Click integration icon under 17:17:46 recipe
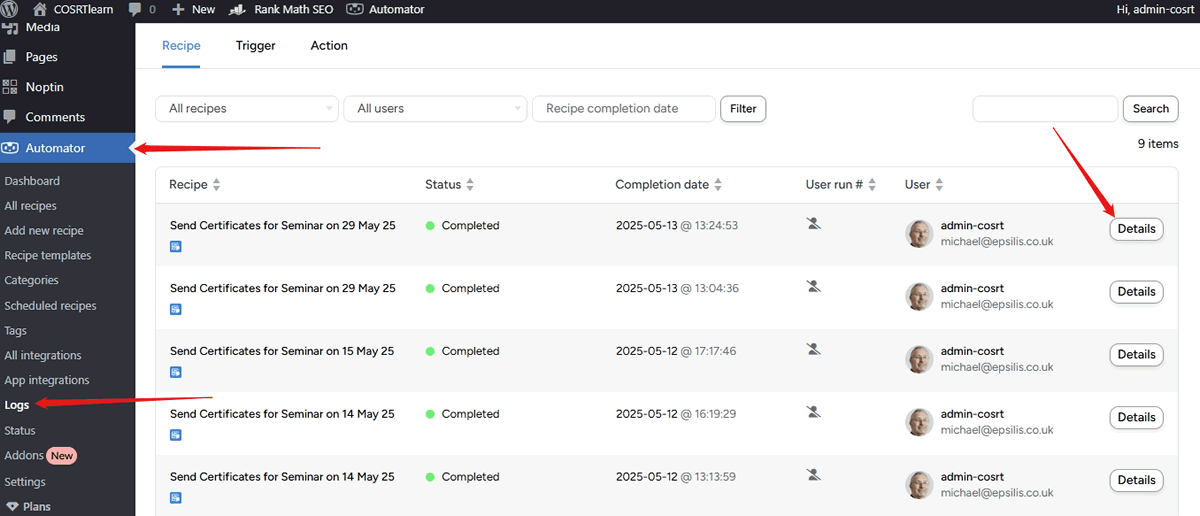The height and width of the screenshot is (516, 1200). (176, 372)
